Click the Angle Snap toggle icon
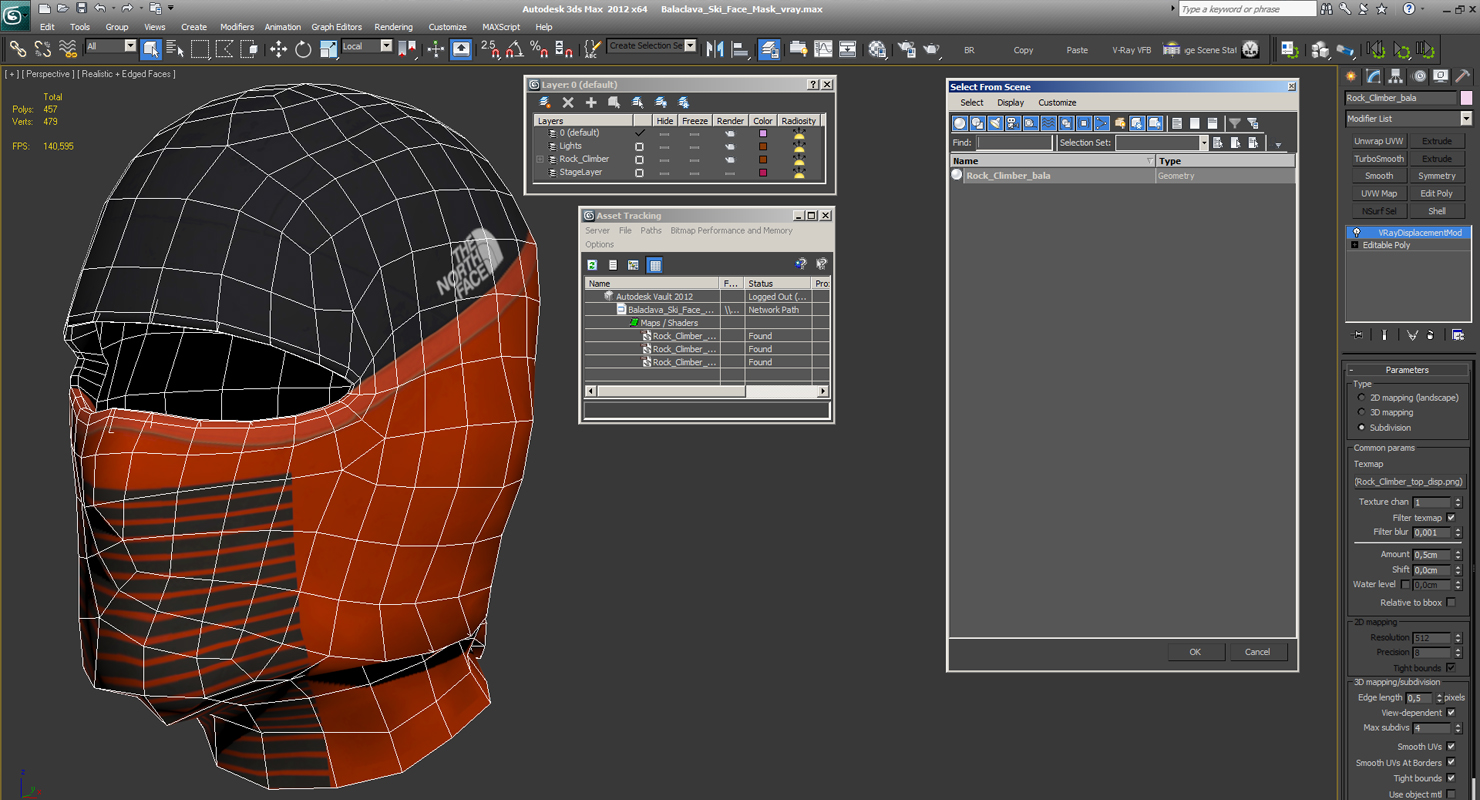Image resolution: width=1480 pixels, height=800 pixels. pyautogui.click(x=514, y=49)
